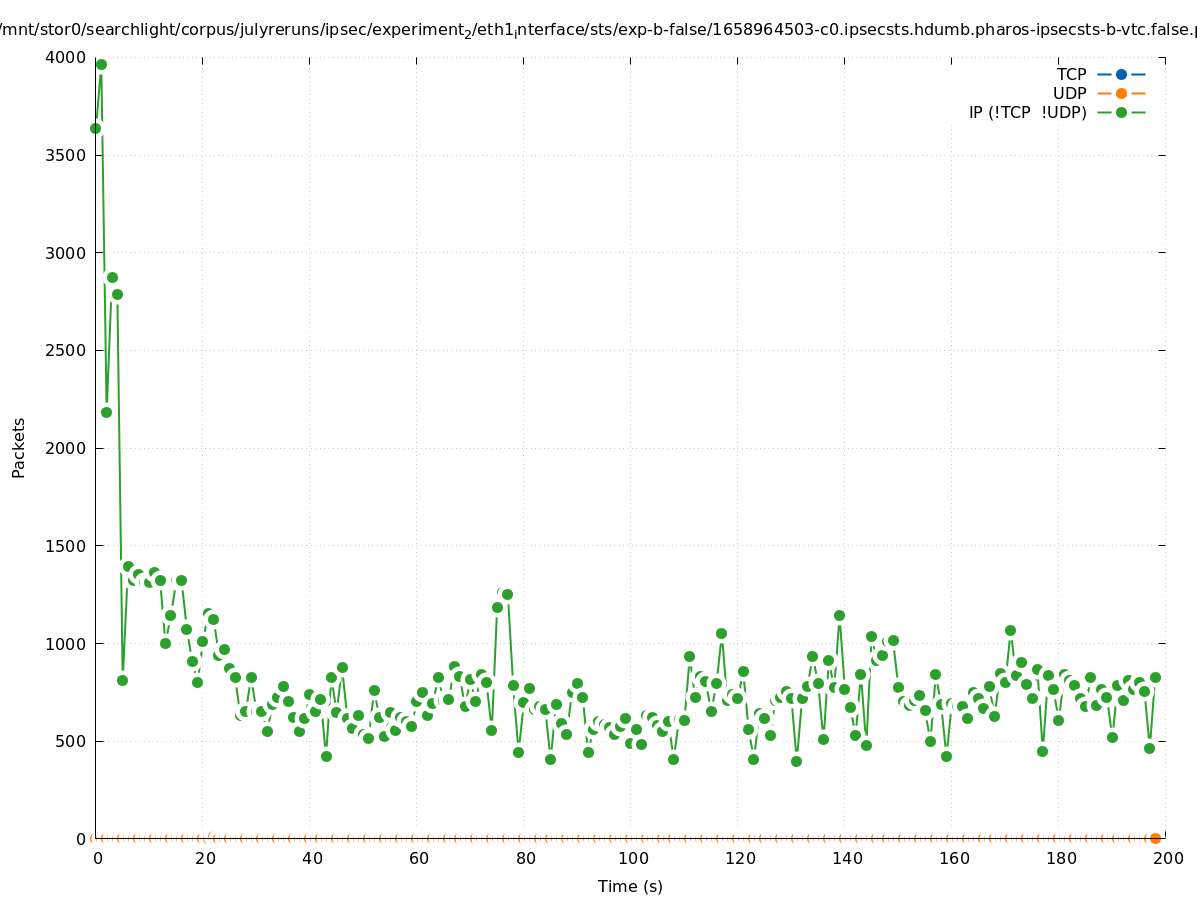Click the blue TCP legend marker
1197x900 pixels.
(1121, 74)
